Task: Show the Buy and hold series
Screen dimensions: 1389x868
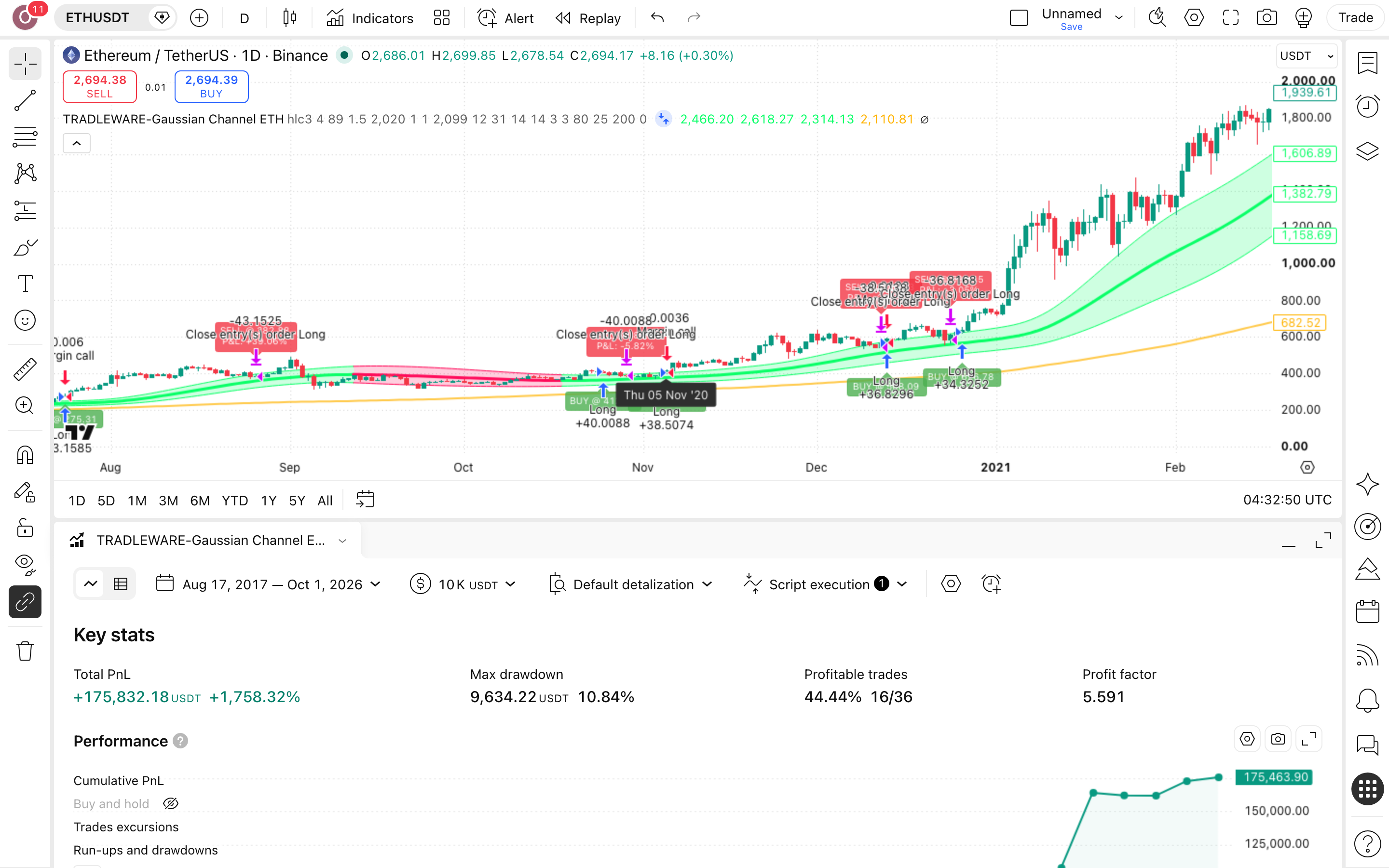Action: tap(170, 804)
